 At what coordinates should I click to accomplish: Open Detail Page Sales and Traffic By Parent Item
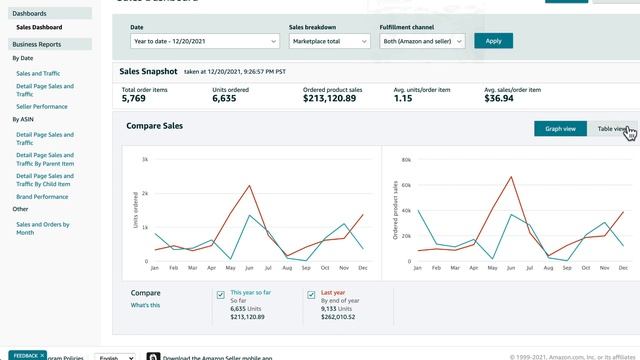(45, 159)
